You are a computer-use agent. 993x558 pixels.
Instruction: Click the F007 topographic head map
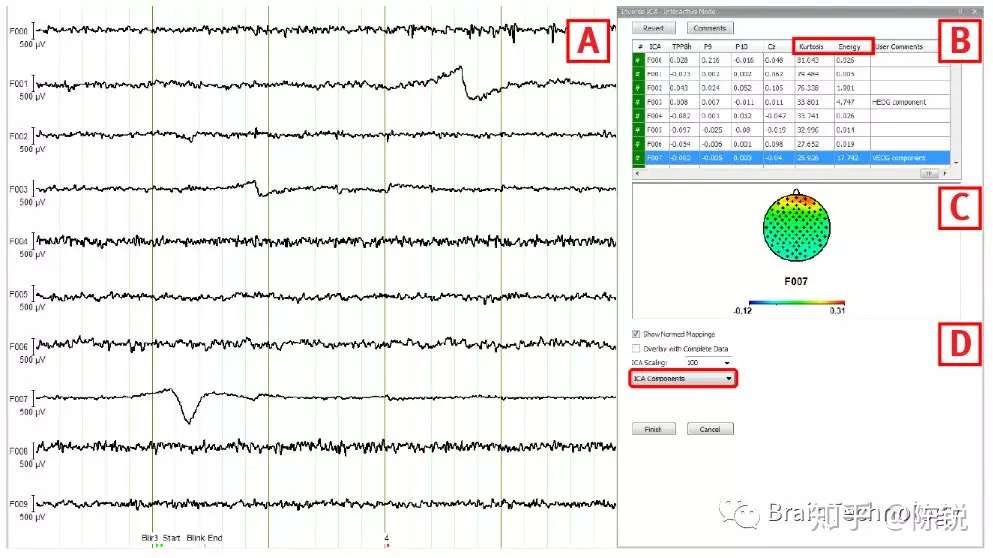click(x=797, y=225)
